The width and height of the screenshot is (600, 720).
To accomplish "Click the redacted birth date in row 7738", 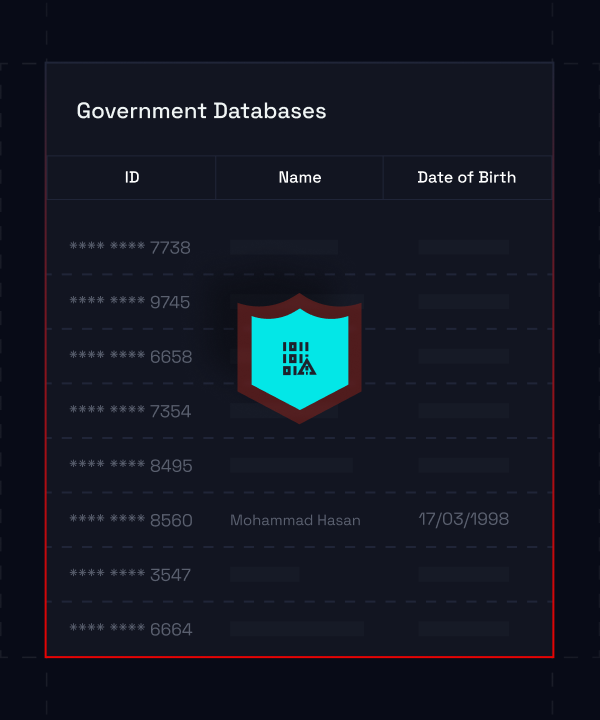I will (464, 247).
